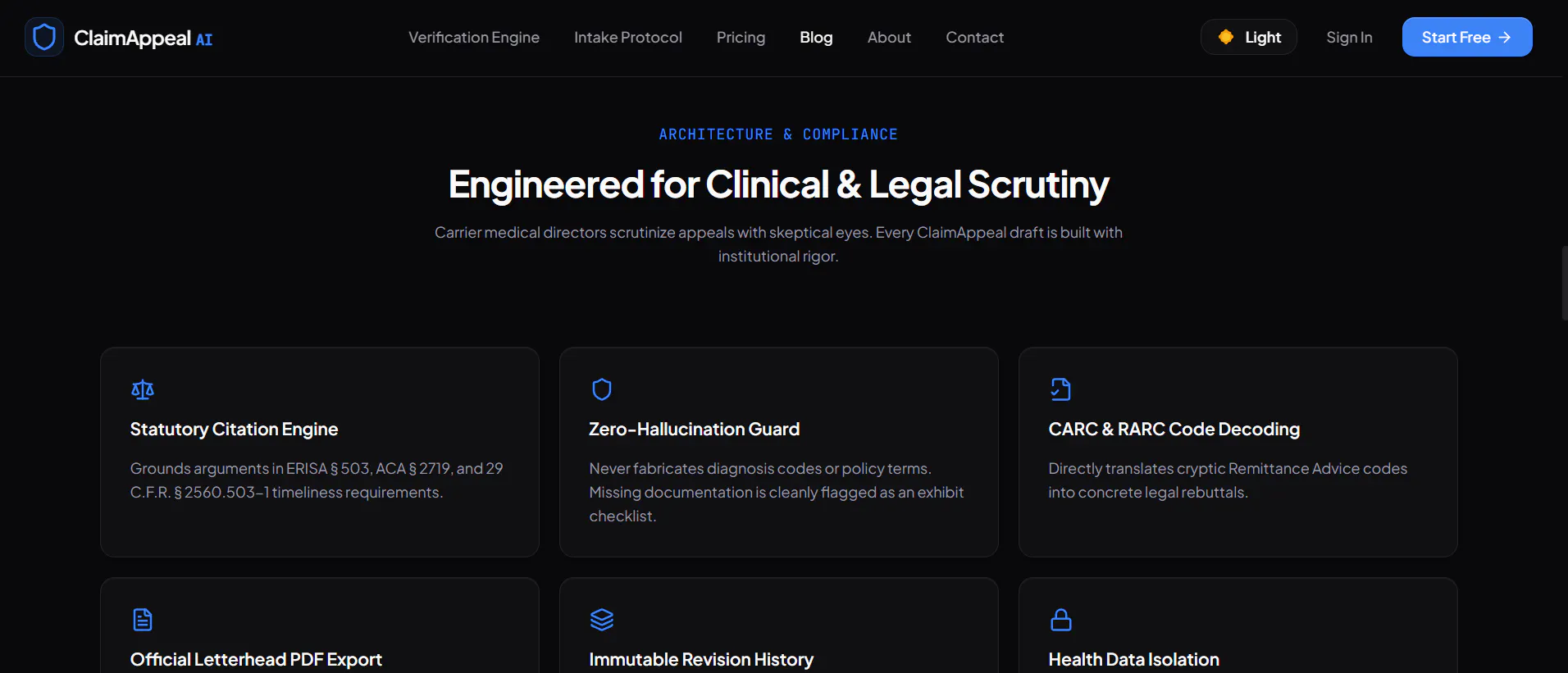This screenshot has height=673, width=1568.
Task: Click the Start Free button
Action: click(x=1467, y=37)
